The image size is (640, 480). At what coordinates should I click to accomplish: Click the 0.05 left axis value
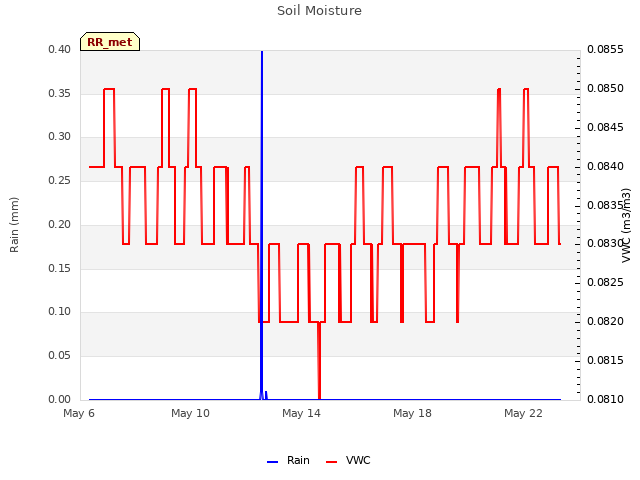point(59,356)
